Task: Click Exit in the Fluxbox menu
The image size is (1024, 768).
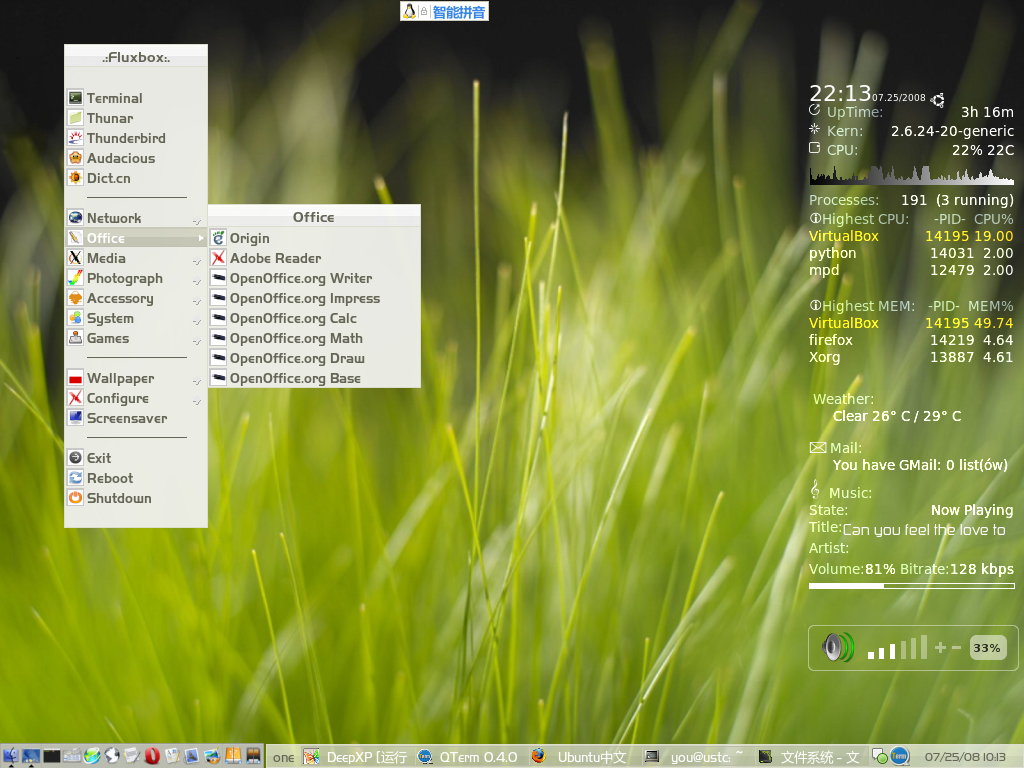Action: (x=136, y=458)
